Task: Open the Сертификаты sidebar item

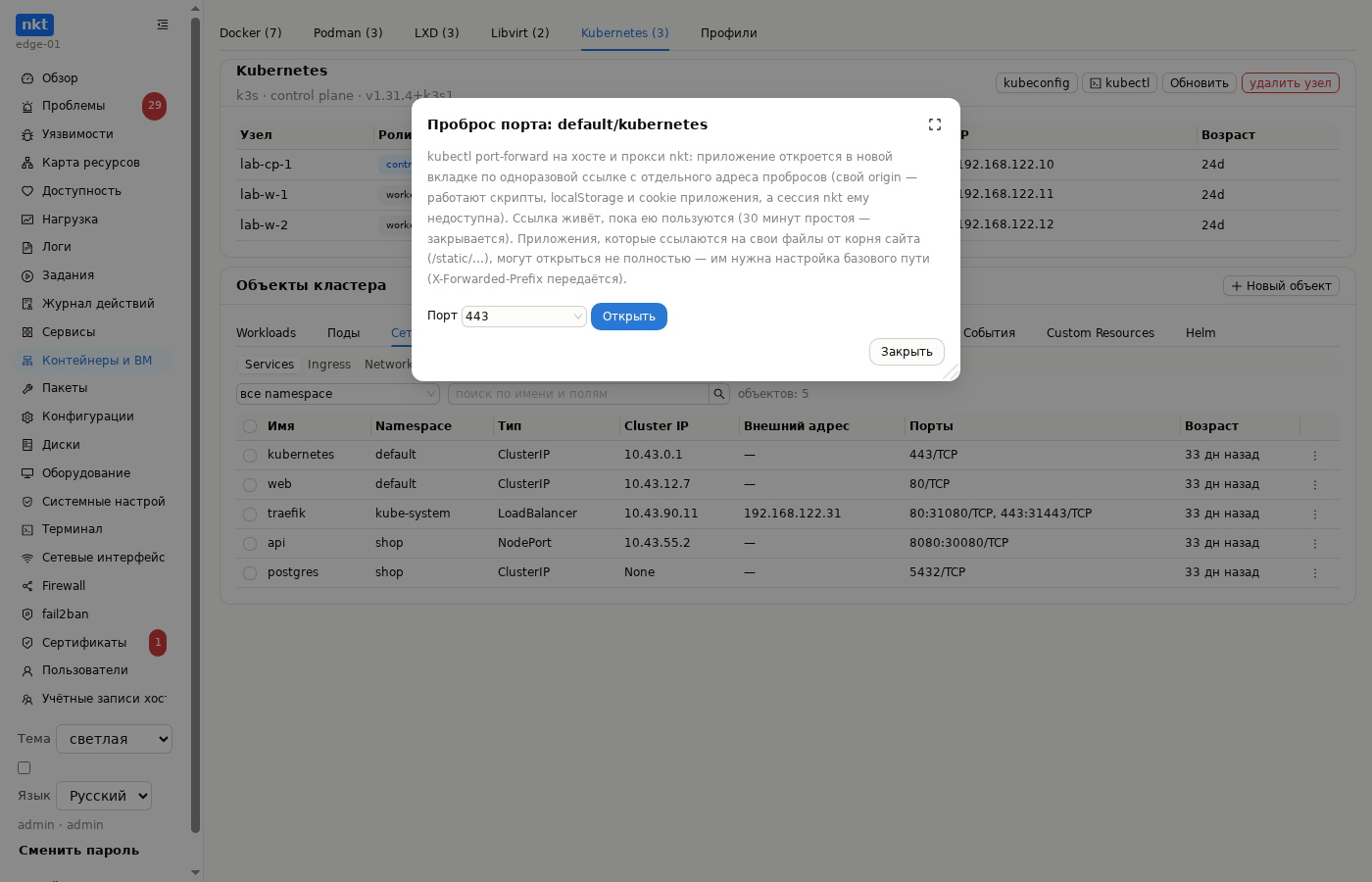Action: click(x=95, y=643)
